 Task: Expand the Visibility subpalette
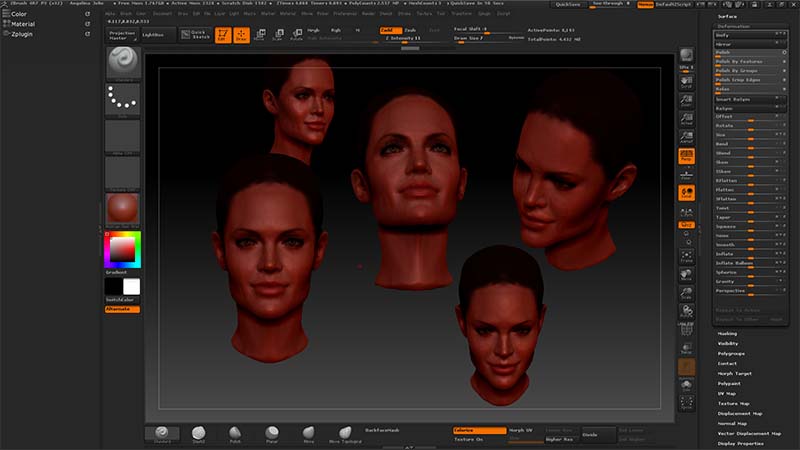728,343
